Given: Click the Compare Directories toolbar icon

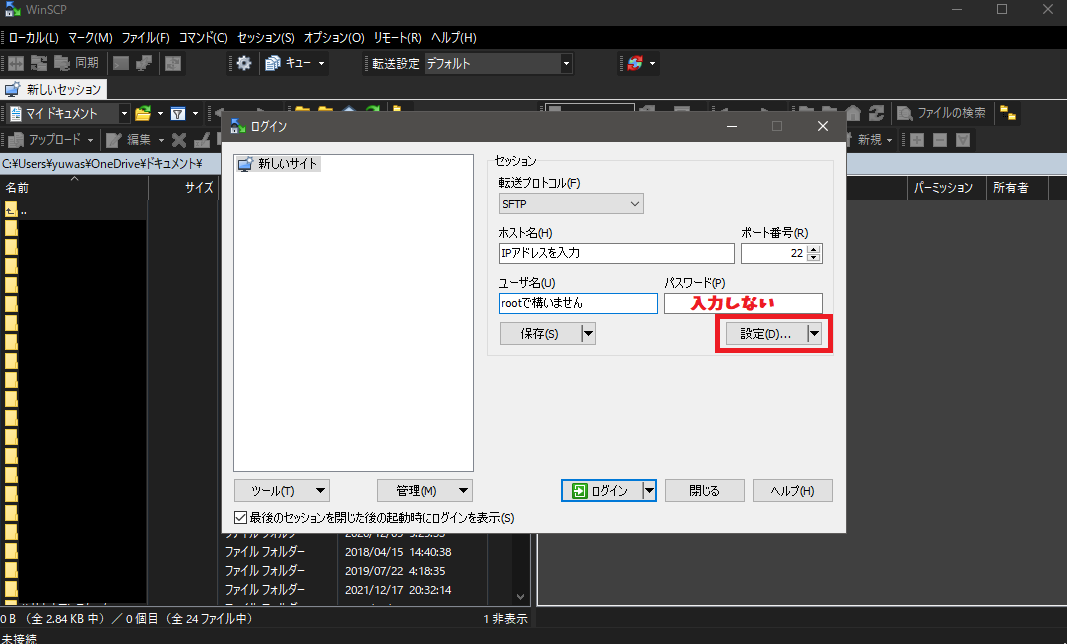Looking at the screenshot, I should (x=16, y=63).
